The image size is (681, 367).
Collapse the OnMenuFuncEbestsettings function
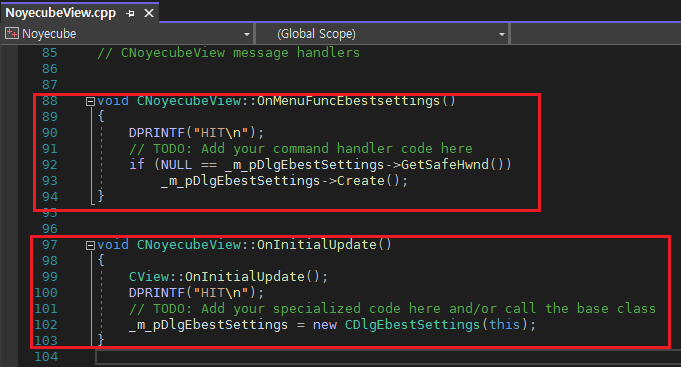click(90, 102)
